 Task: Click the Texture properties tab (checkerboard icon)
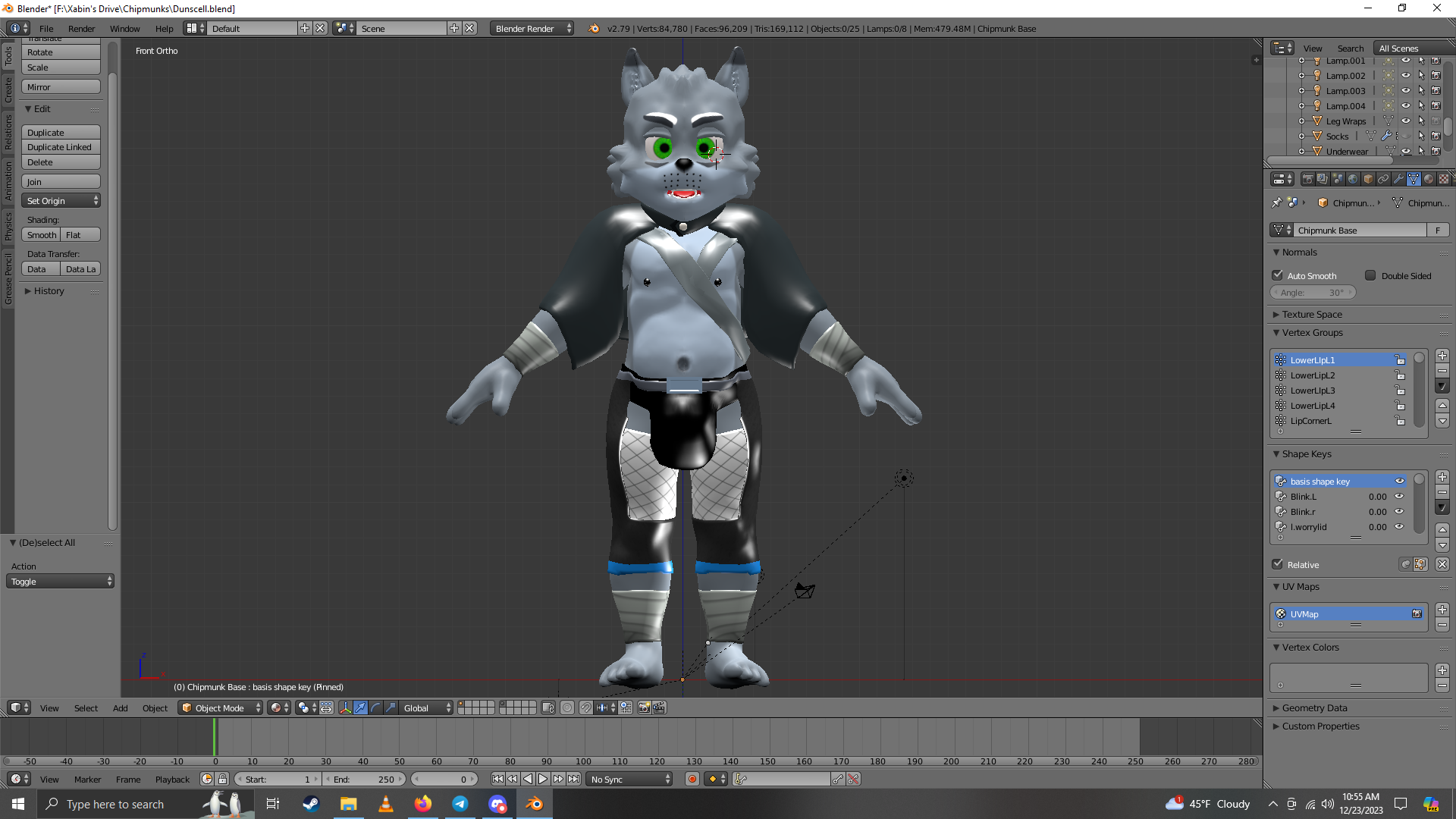point(1444,179)
